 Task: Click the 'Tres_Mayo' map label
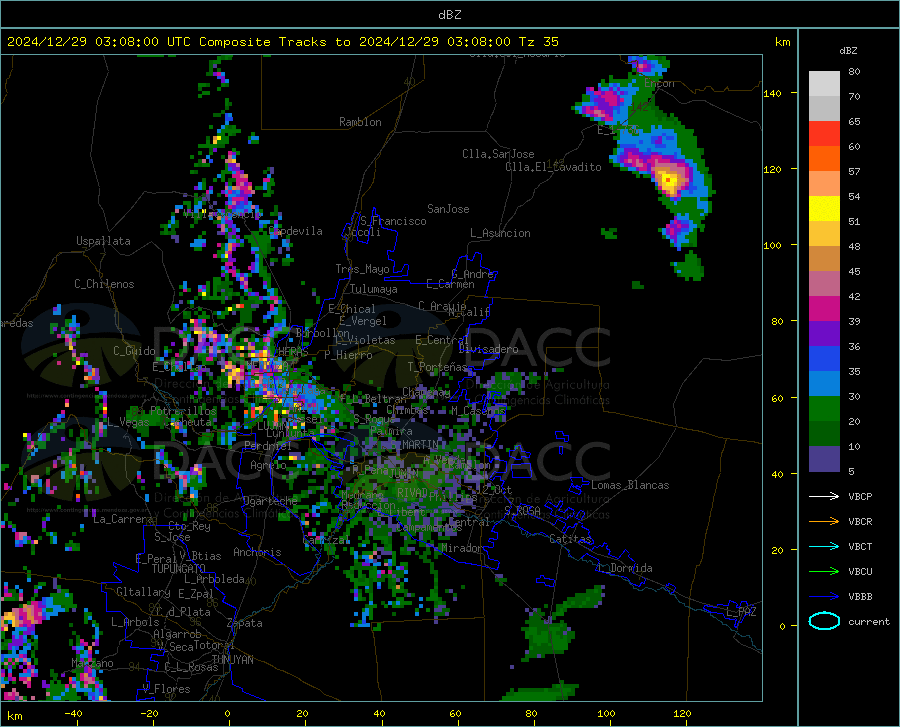tap(362, 269)
